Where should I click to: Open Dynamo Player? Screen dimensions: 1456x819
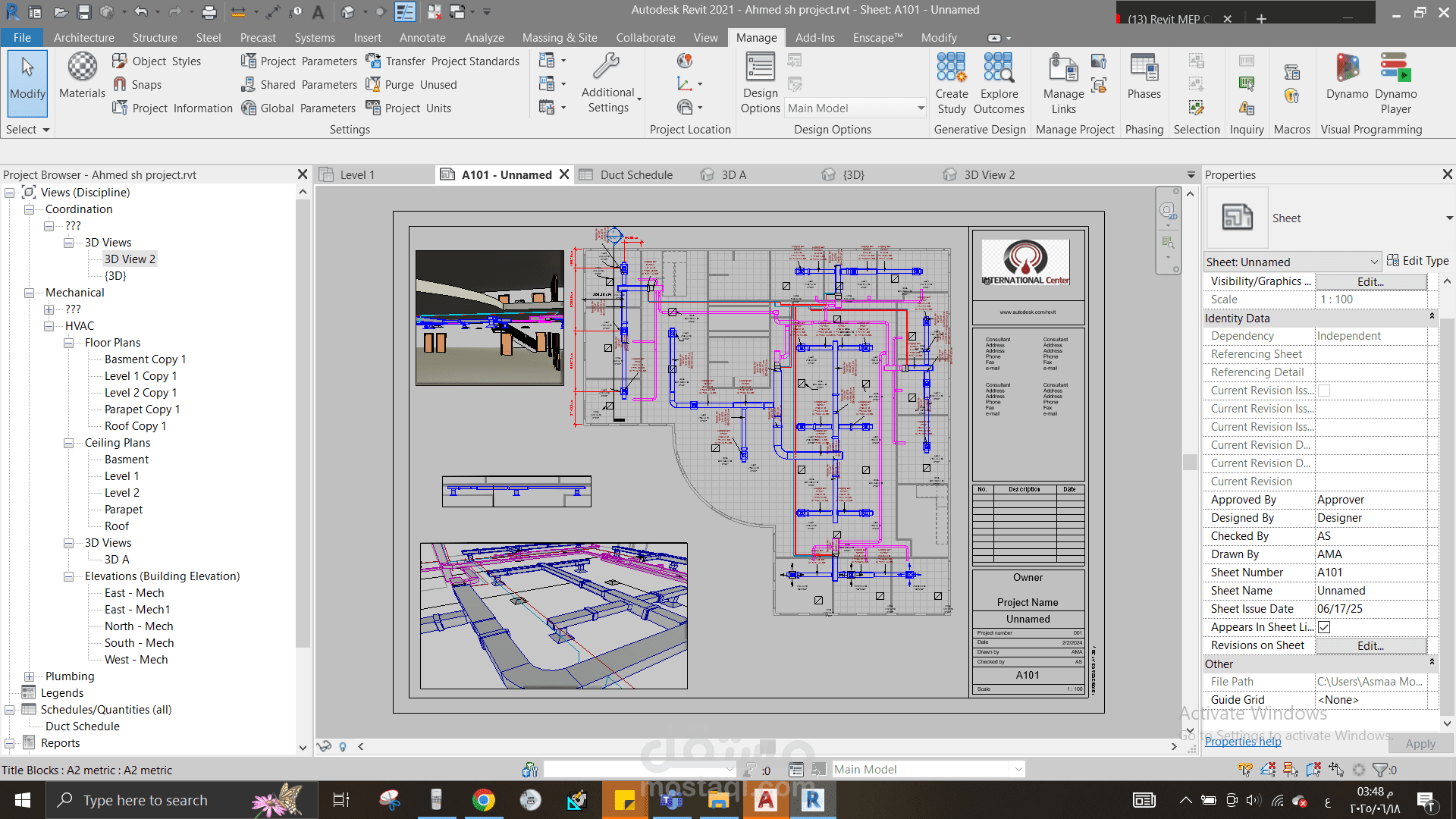pos(1395,83)
